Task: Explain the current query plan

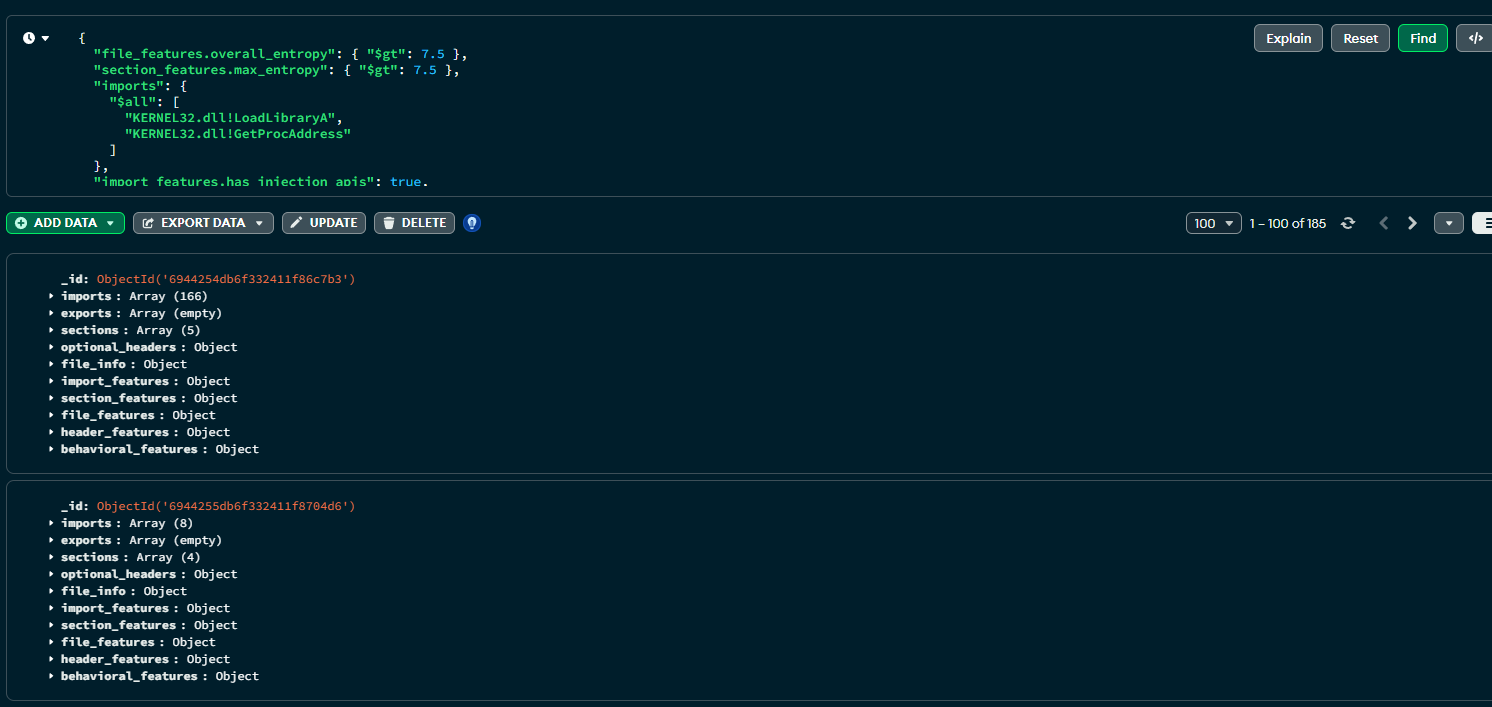Action: 1288,37
